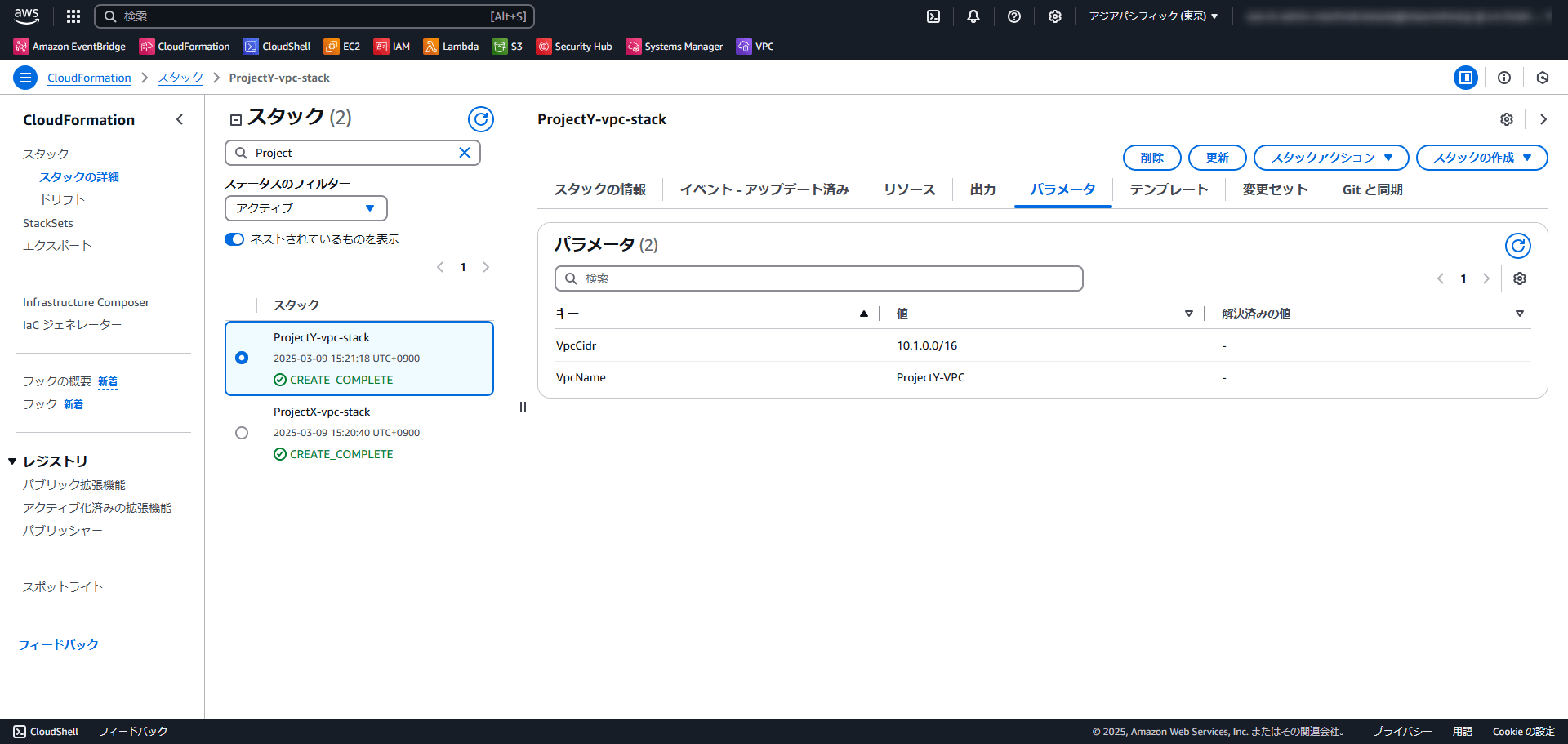Click the update stack button
Screen dimensions: 1568x744
[x=1218, y=158]
